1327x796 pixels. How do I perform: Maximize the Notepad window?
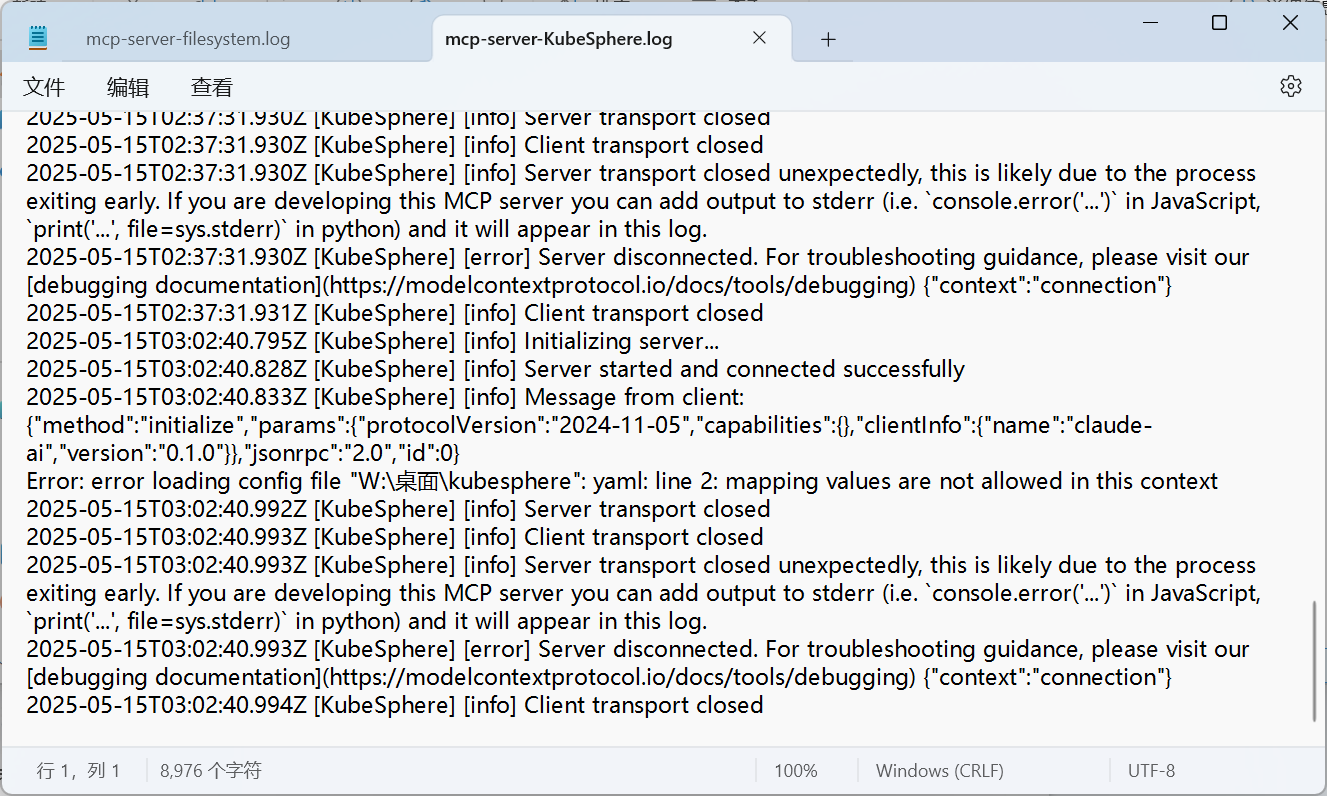pyautogui.click(x=1219, y=22)
